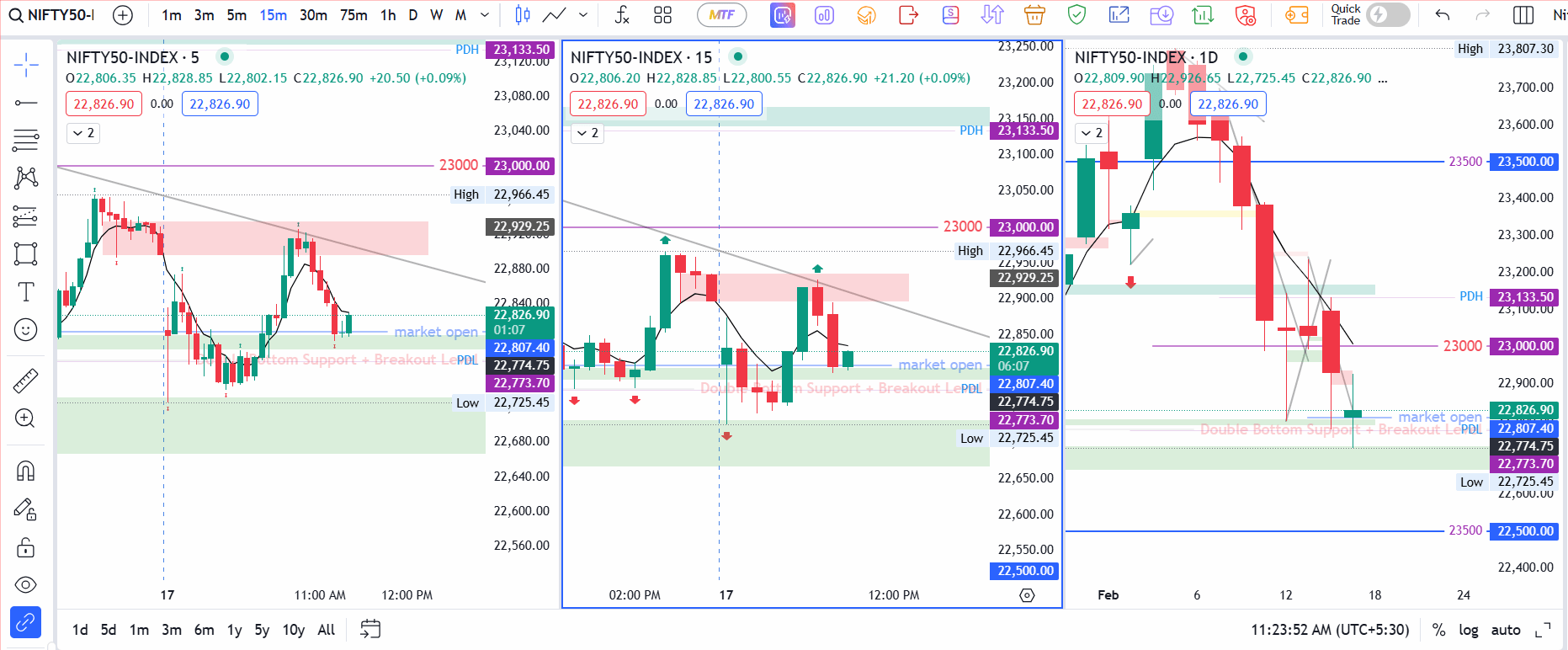Viewport: 1568px width, 650px height.
Task: Set range to 6m
Action: click(x=204, y=630)
